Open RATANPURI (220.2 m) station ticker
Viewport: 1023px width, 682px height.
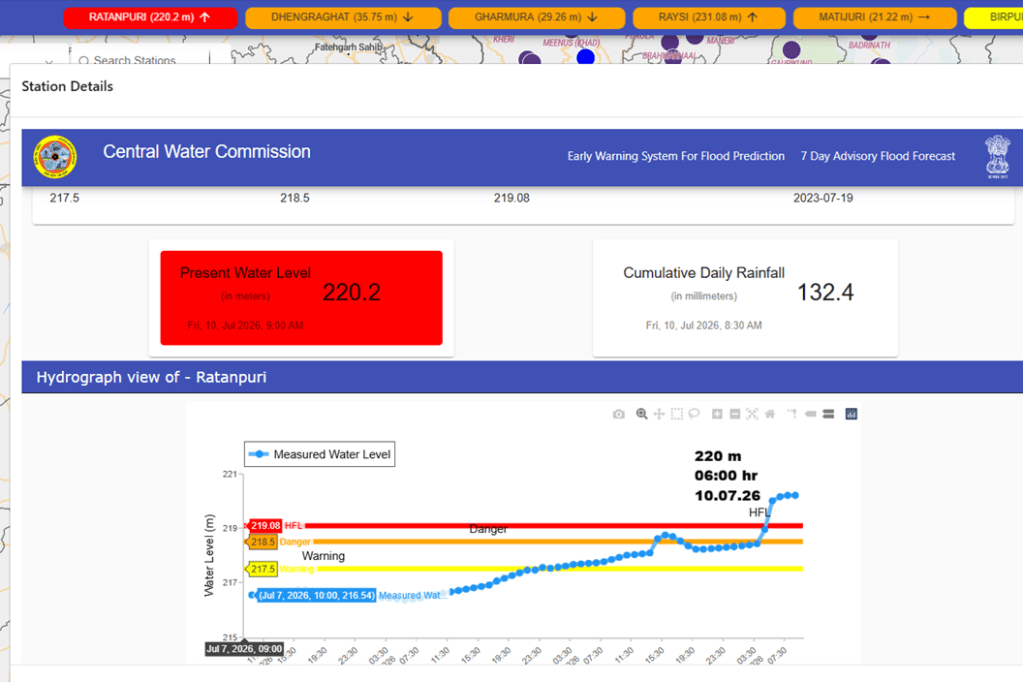click(150, 18)
